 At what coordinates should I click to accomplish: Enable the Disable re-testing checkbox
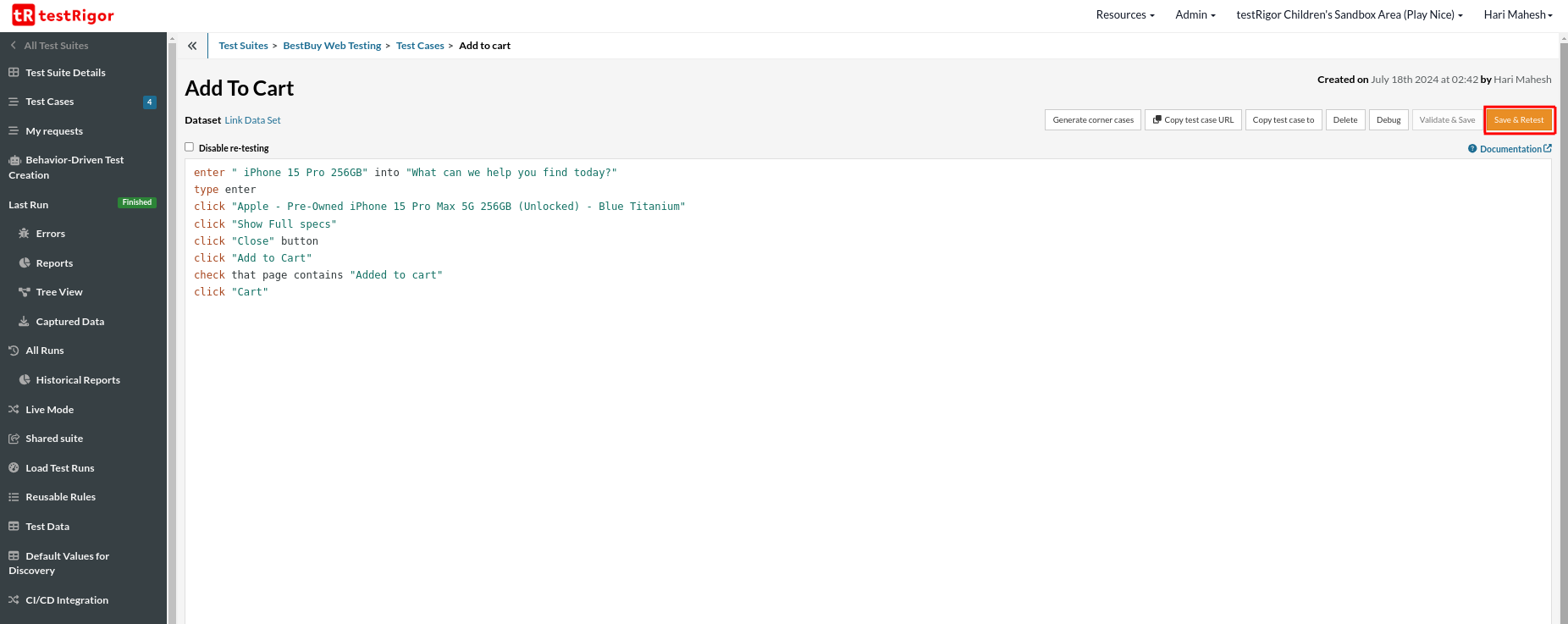pos(190,147)
